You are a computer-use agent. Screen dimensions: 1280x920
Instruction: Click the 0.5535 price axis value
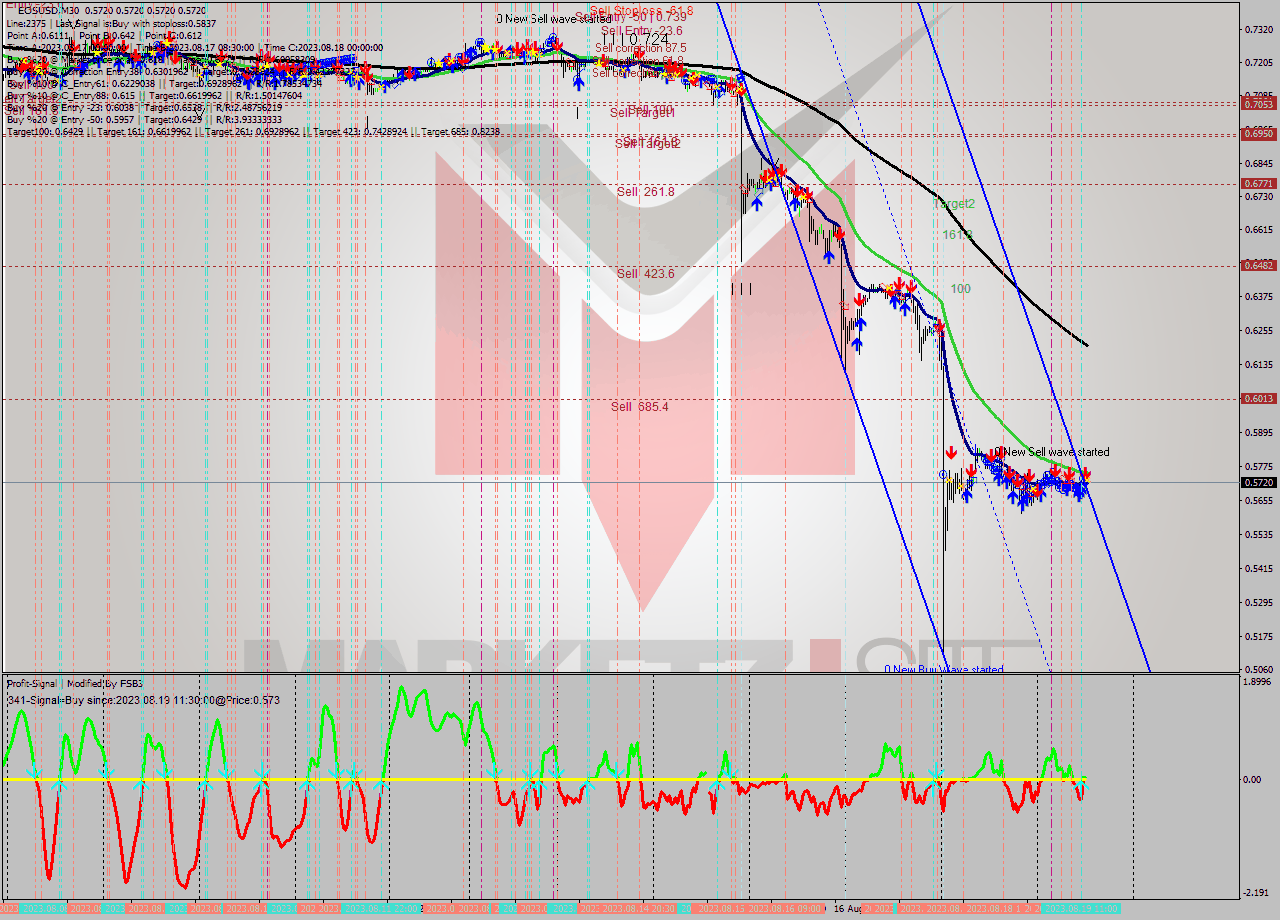pos(1258,534)
